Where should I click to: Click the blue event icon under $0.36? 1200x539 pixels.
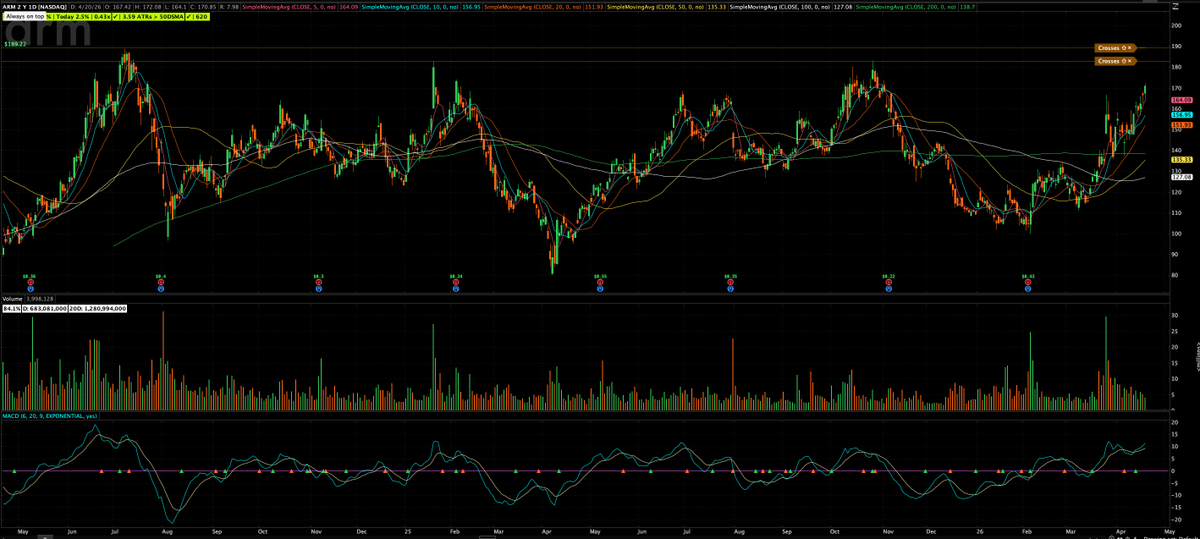pyautogui.click(x=29, y=289)
